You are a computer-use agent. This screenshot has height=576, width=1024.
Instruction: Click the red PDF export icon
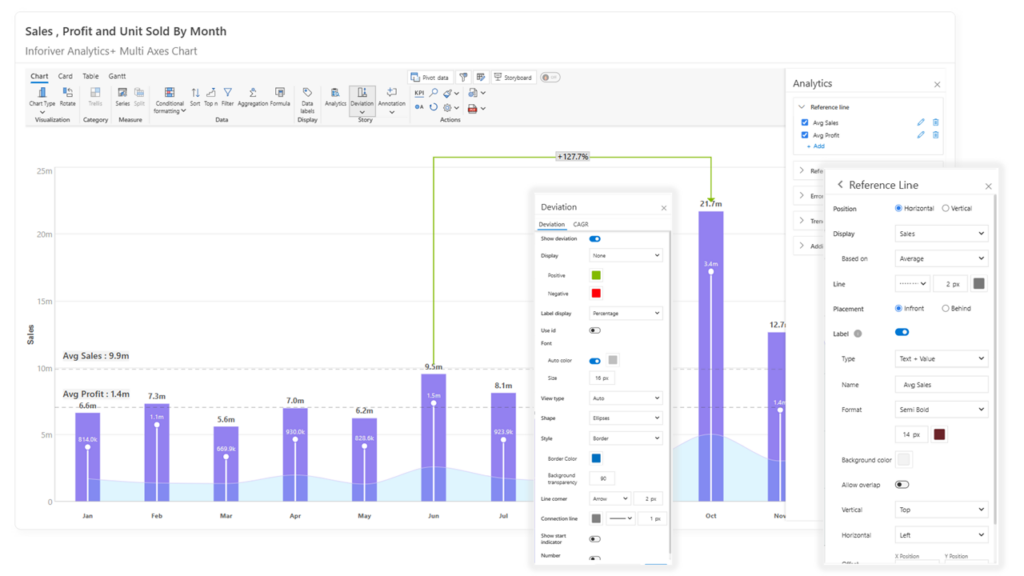pos(472,108)
